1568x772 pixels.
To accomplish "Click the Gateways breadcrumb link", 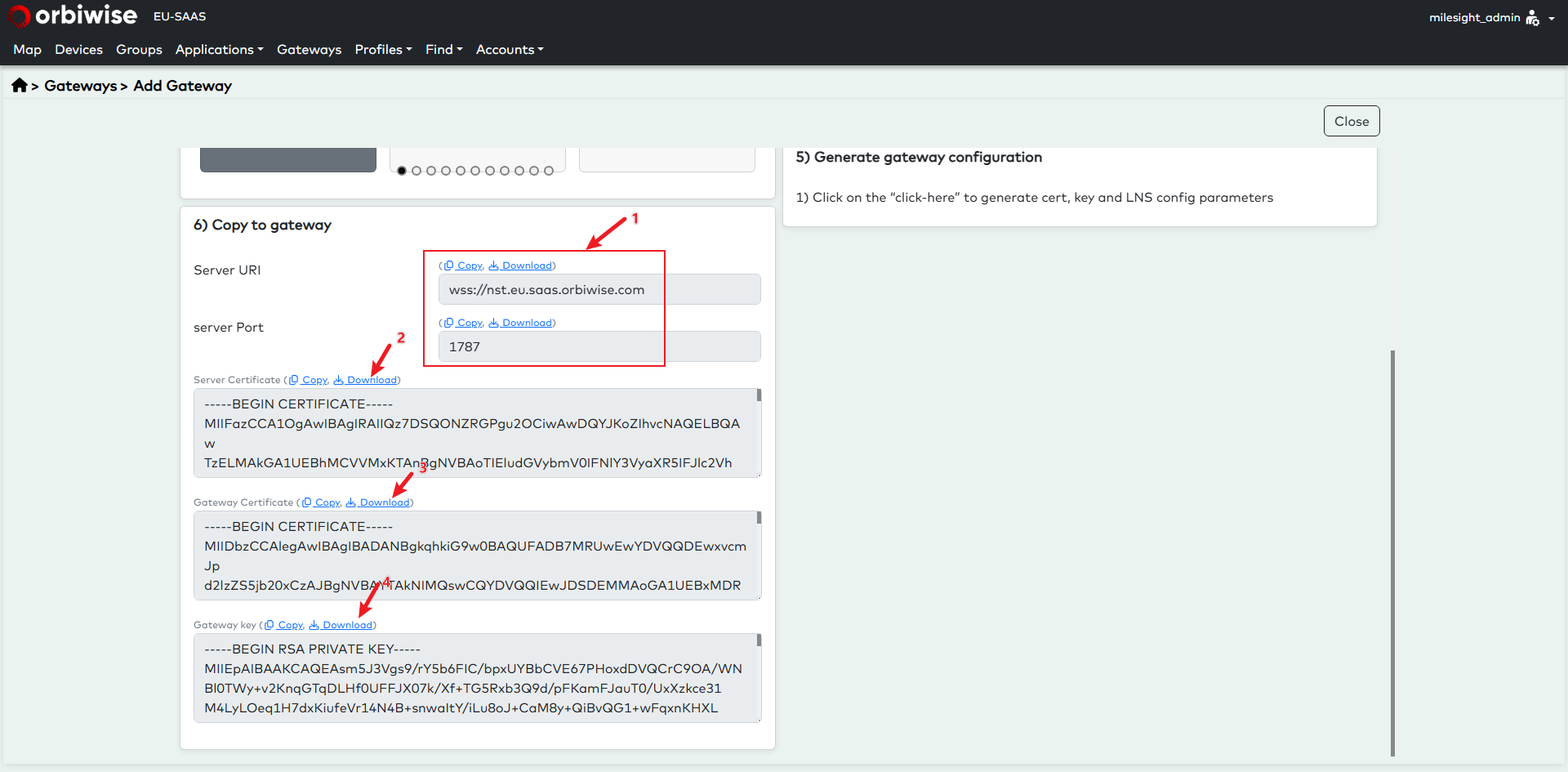I will click(x=80, y=86).
